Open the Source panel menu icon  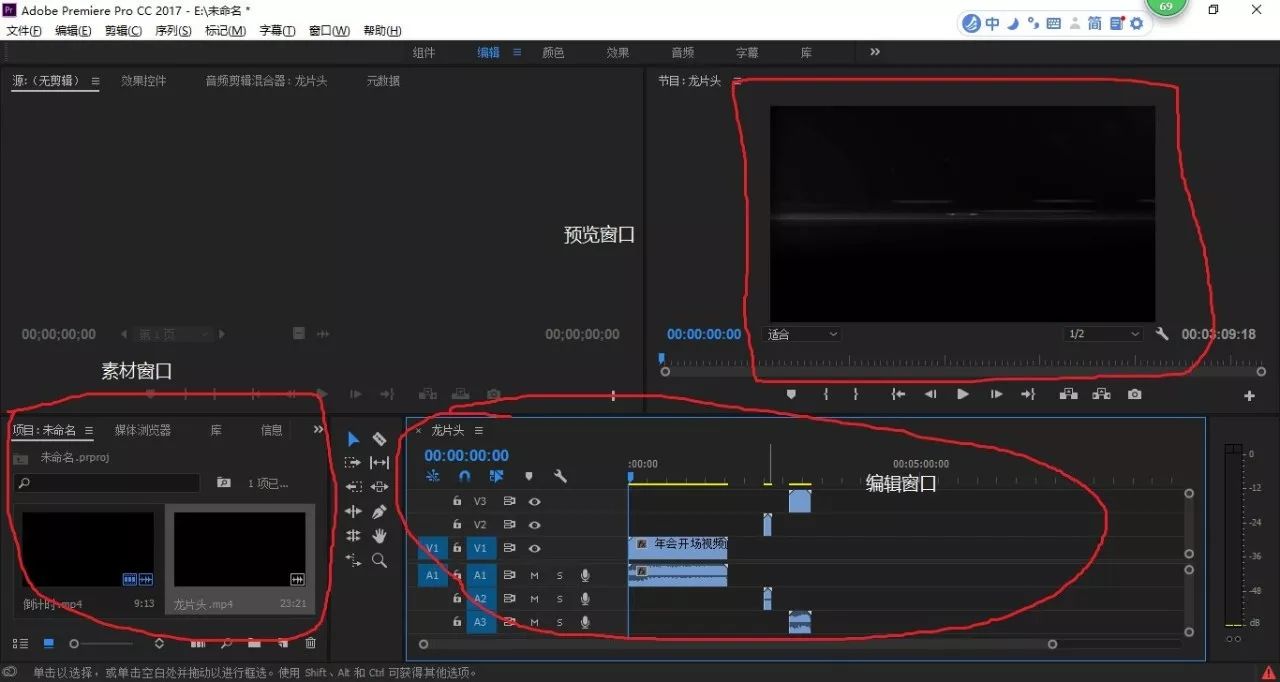96,81
